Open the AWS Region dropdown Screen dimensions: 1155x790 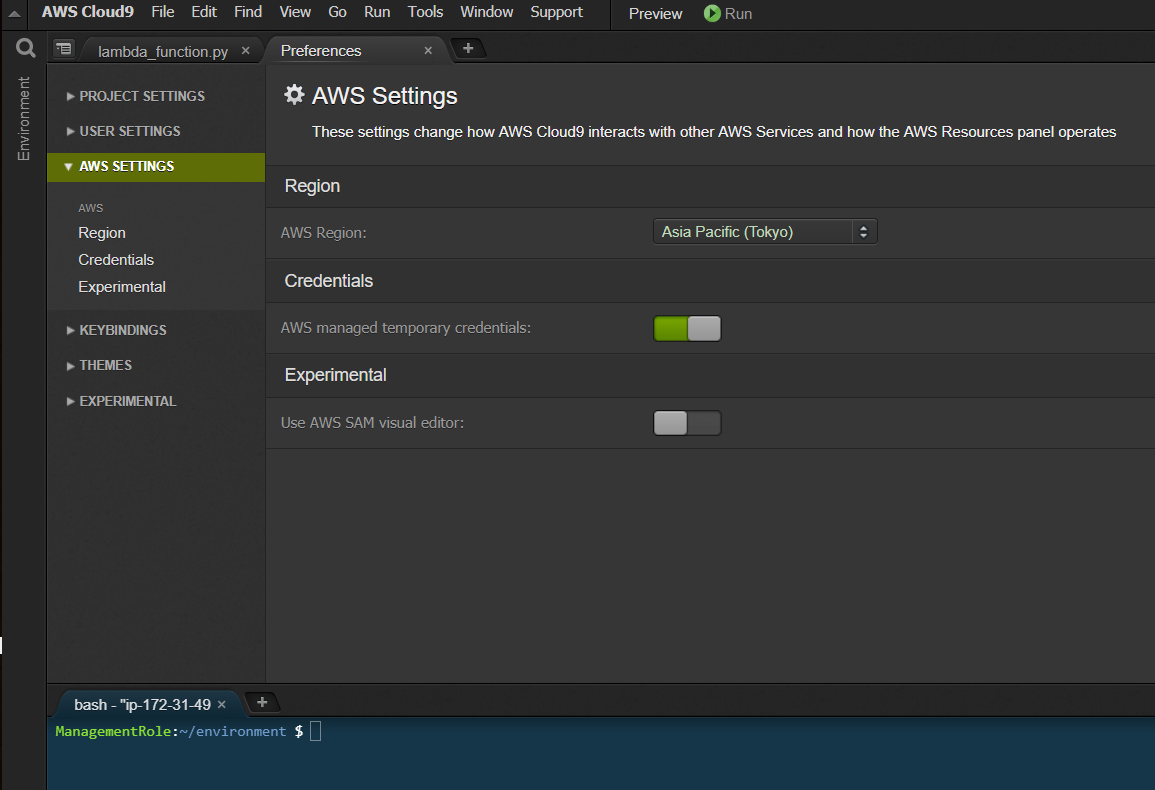pyautogui.click(x=765, y=231)
